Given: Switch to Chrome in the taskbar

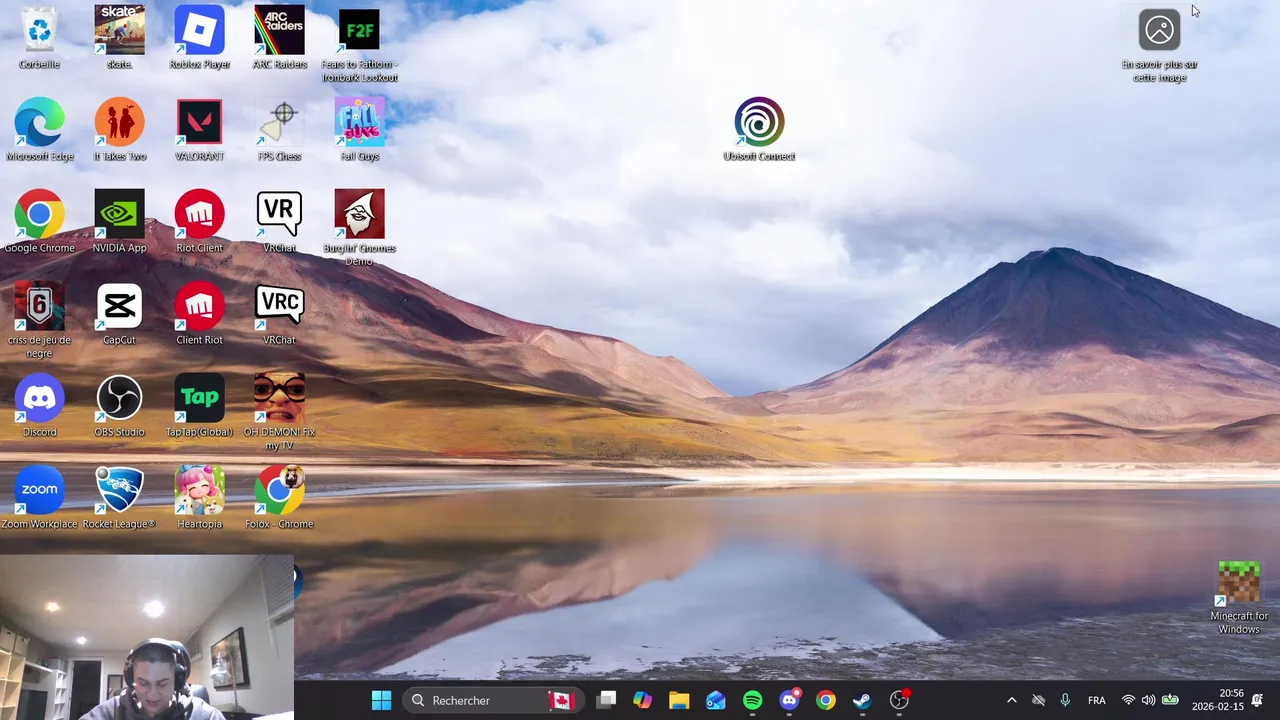Looking at the screenshot, I should [825, 700].
